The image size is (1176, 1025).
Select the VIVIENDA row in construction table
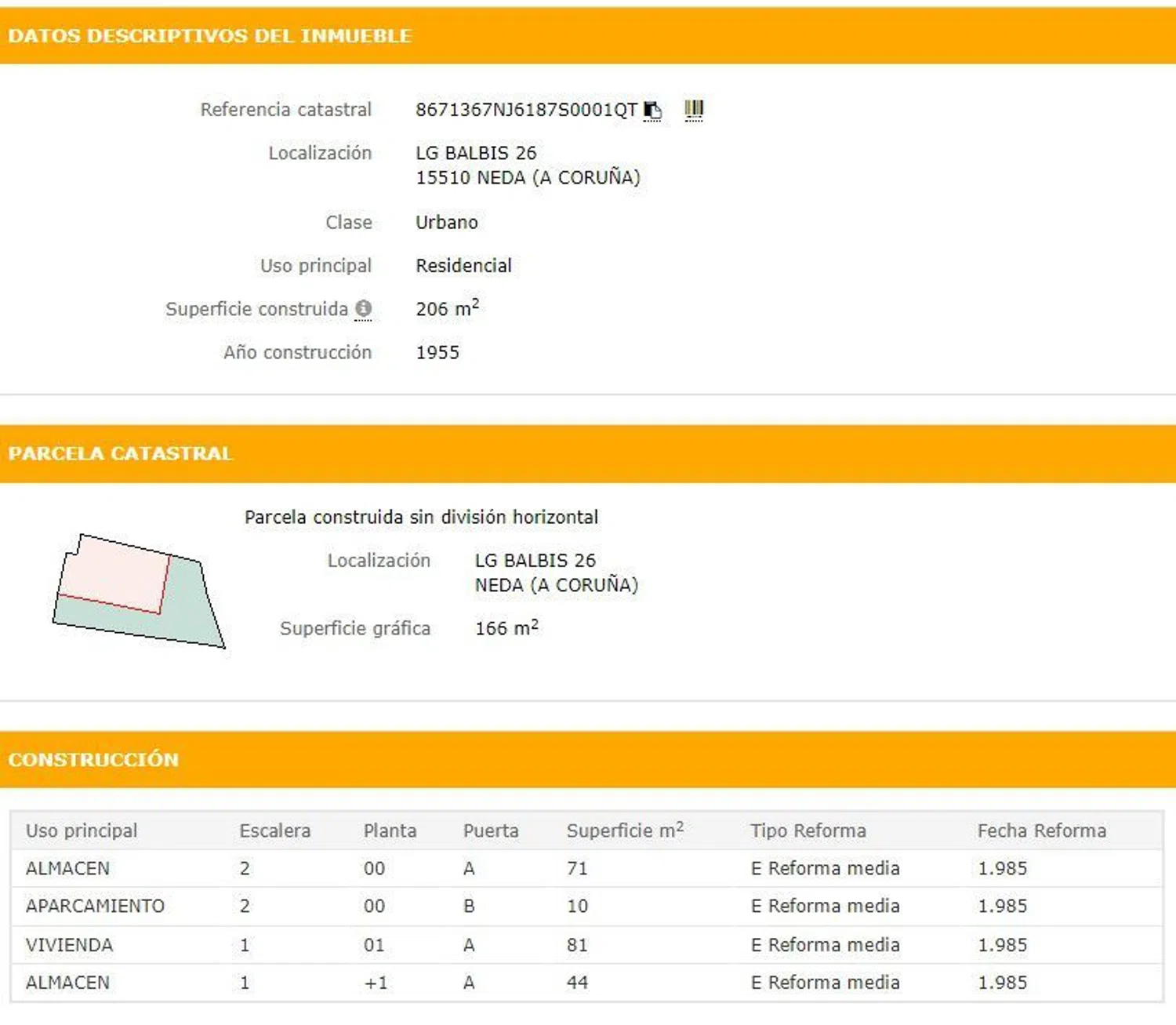(69, 945)
